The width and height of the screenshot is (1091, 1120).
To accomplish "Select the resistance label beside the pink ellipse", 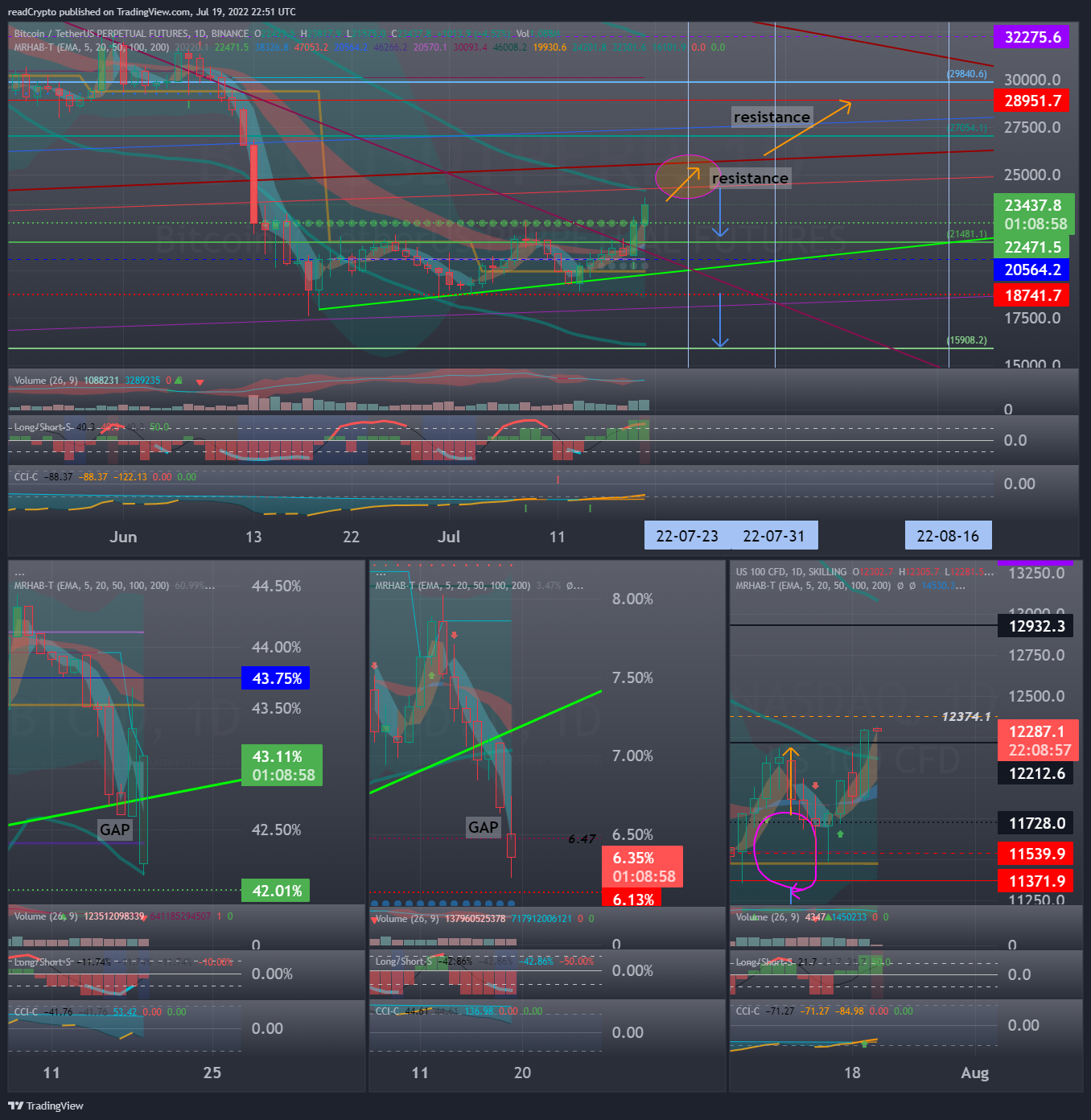I will point(750,178).
